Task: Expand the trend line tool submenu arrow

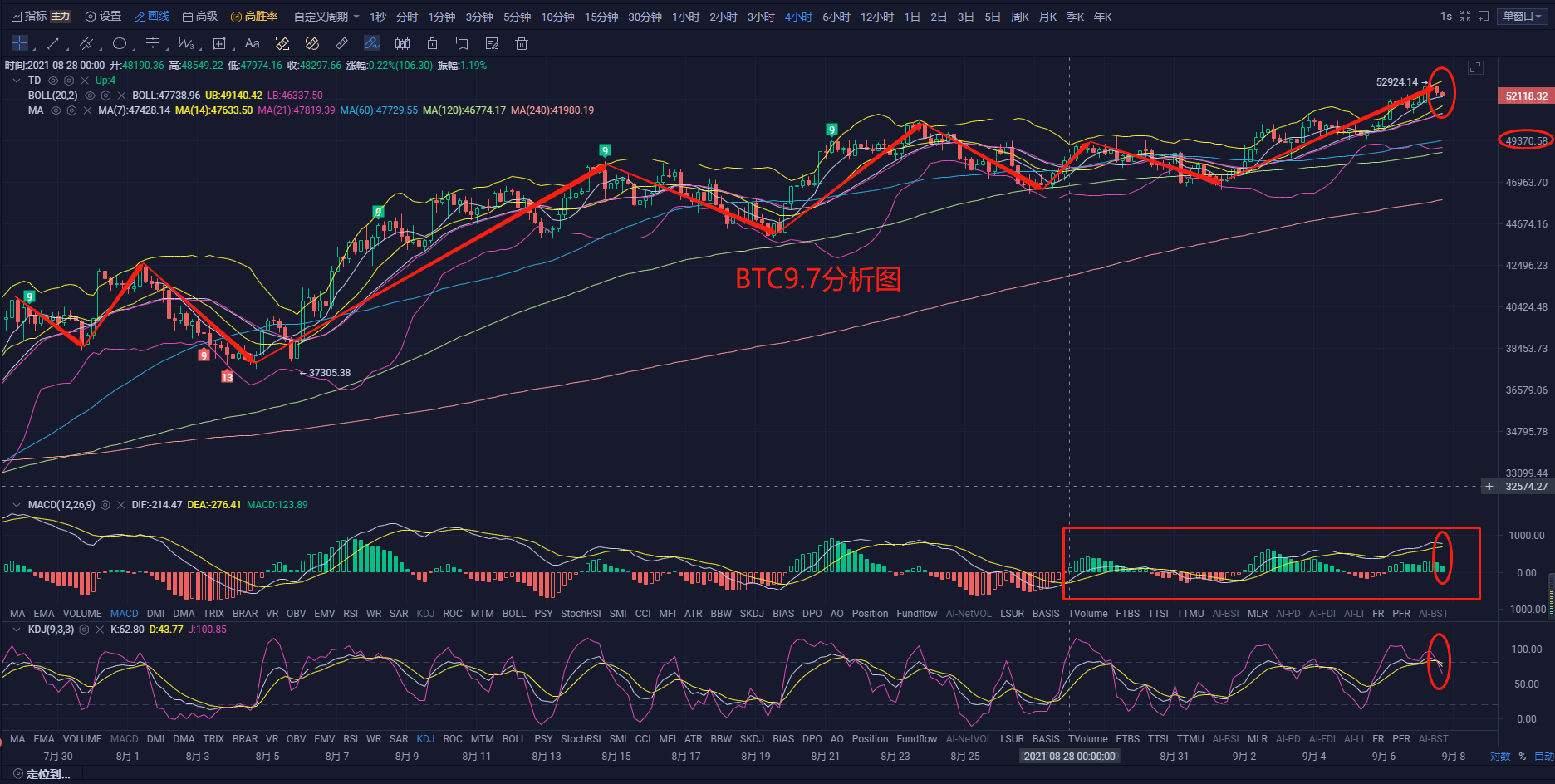Action: coord(67,48)
